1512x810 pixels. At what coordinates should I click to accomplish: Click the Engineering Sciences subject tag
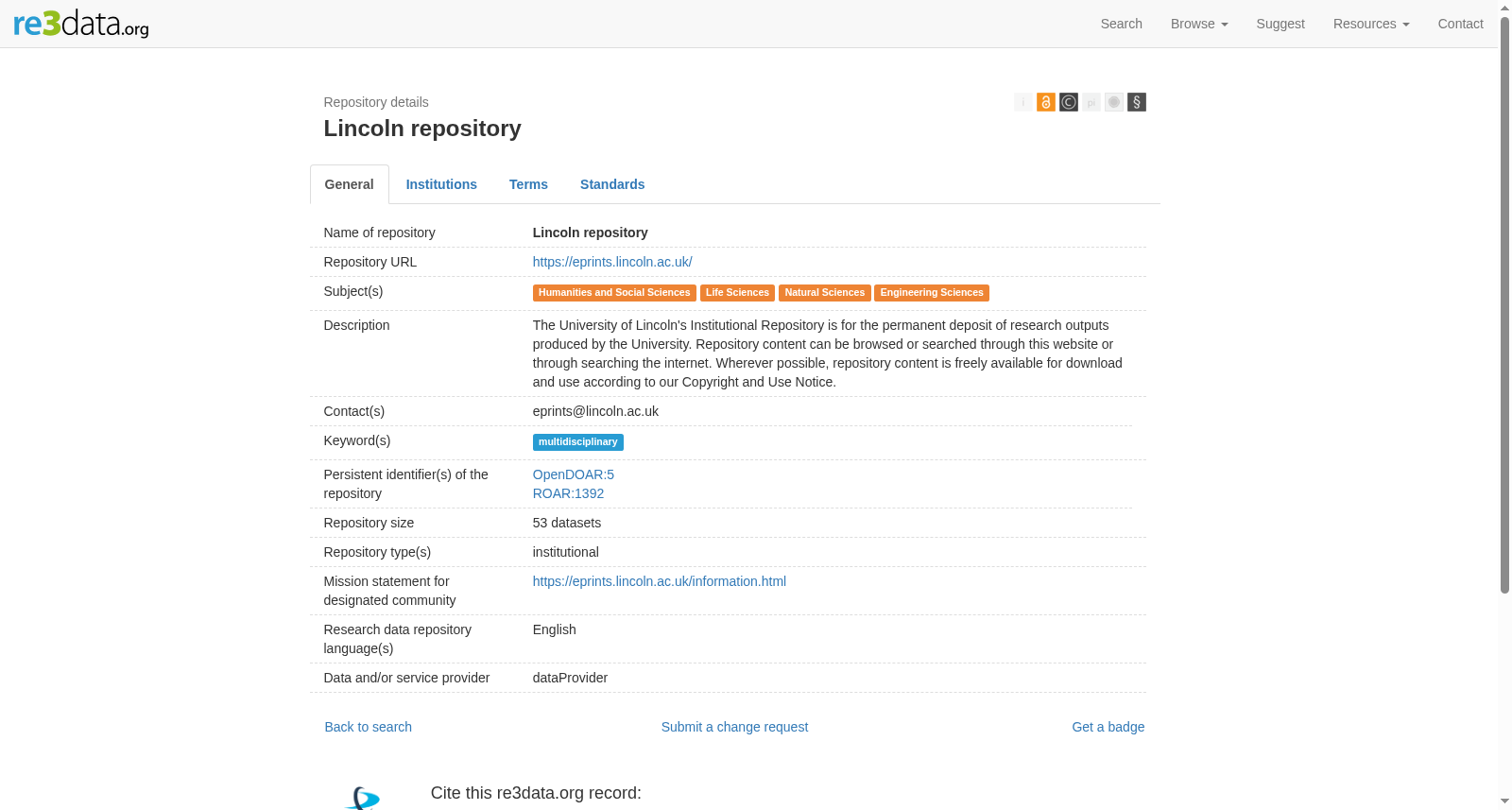932,293
